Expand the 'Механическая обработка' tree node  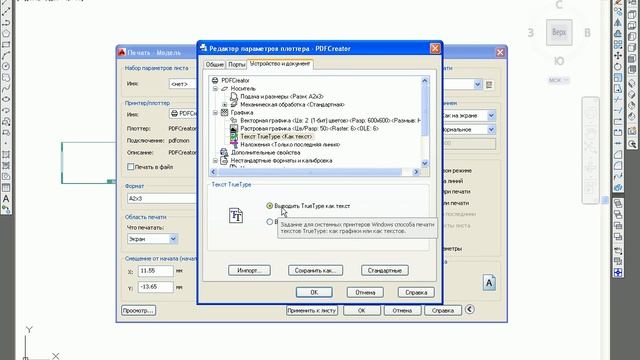224,104
